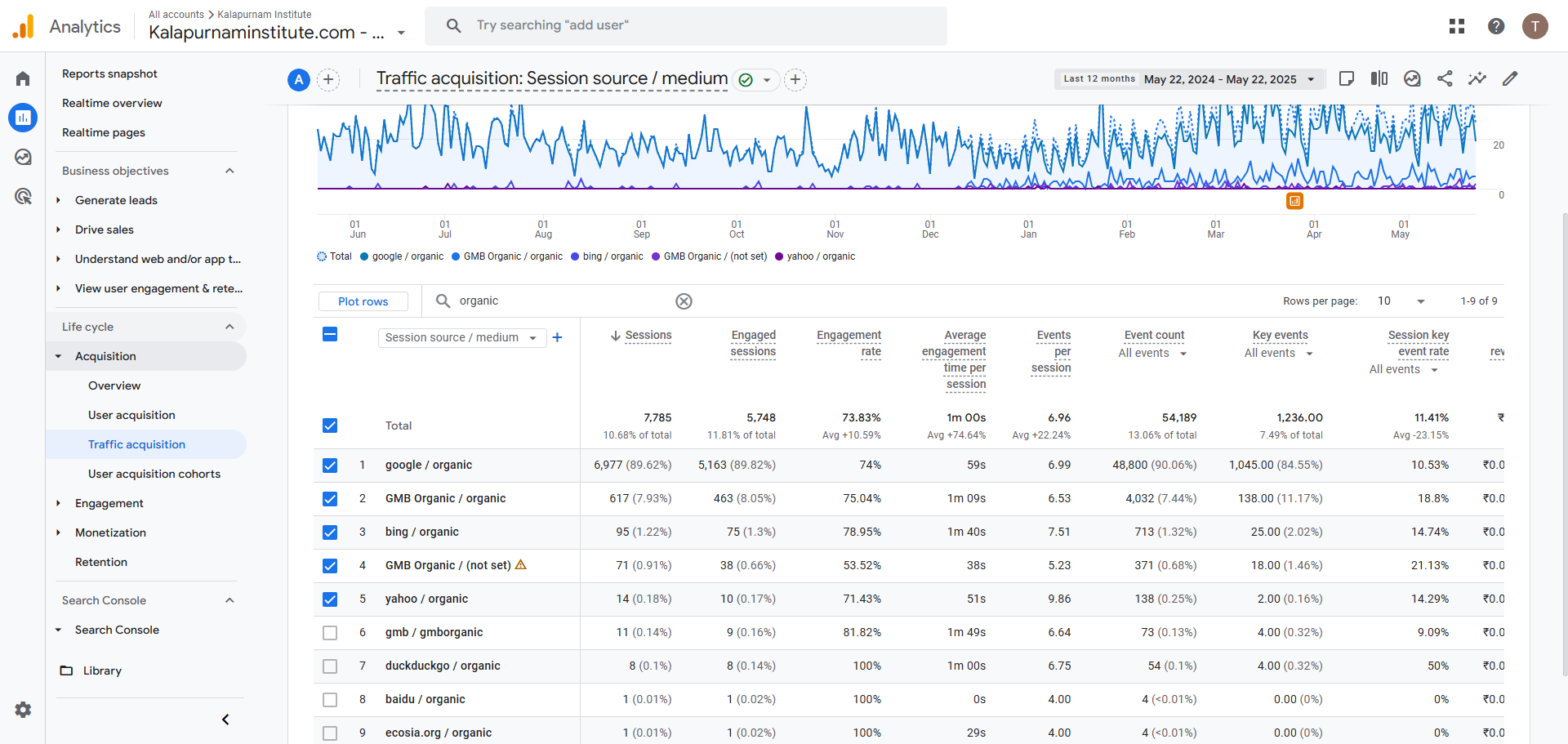Click the yahoo / organic legend swatch

click(779, 256)
